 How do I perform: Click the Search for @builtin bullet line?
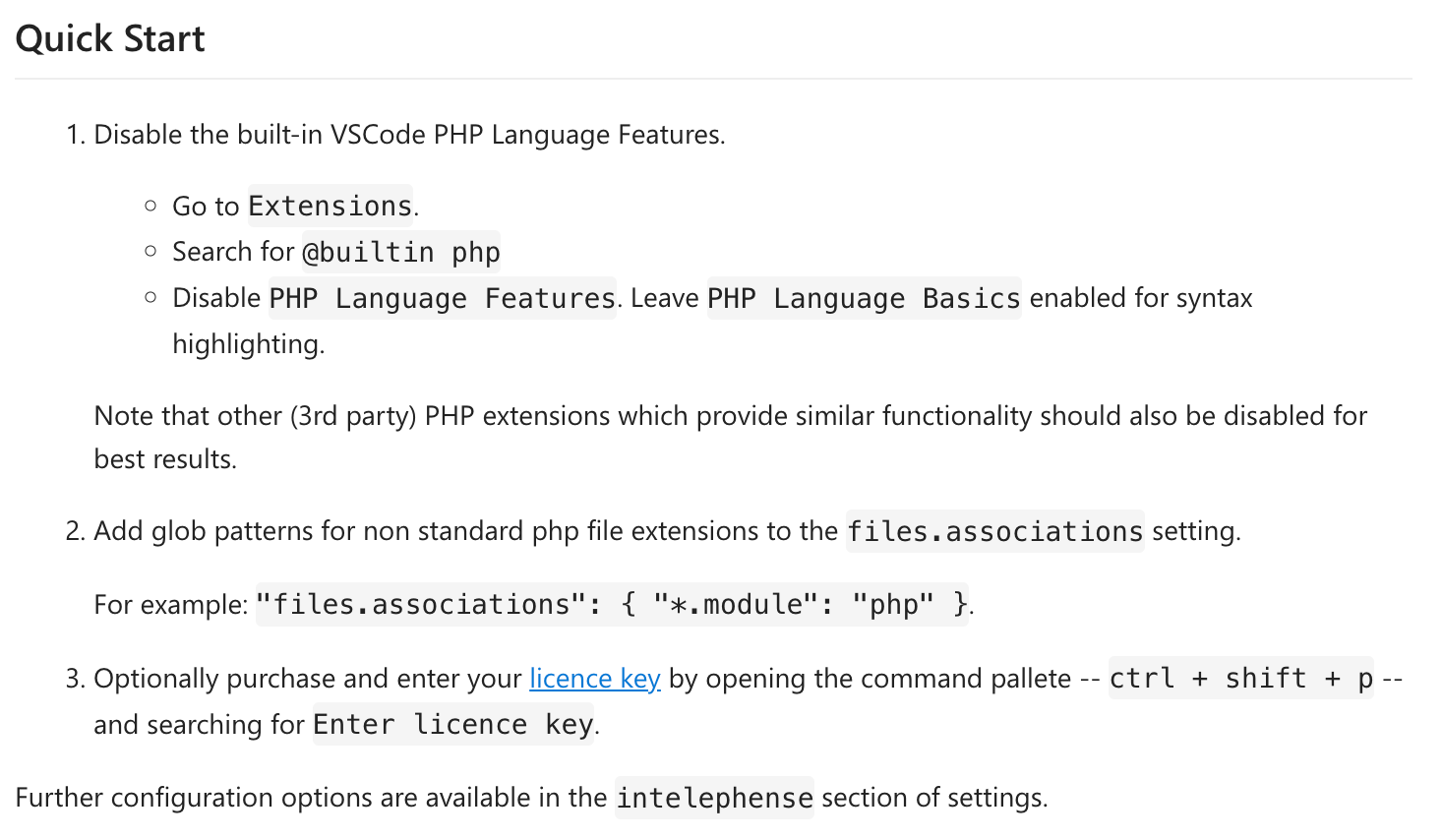click(x=336, y=252)
